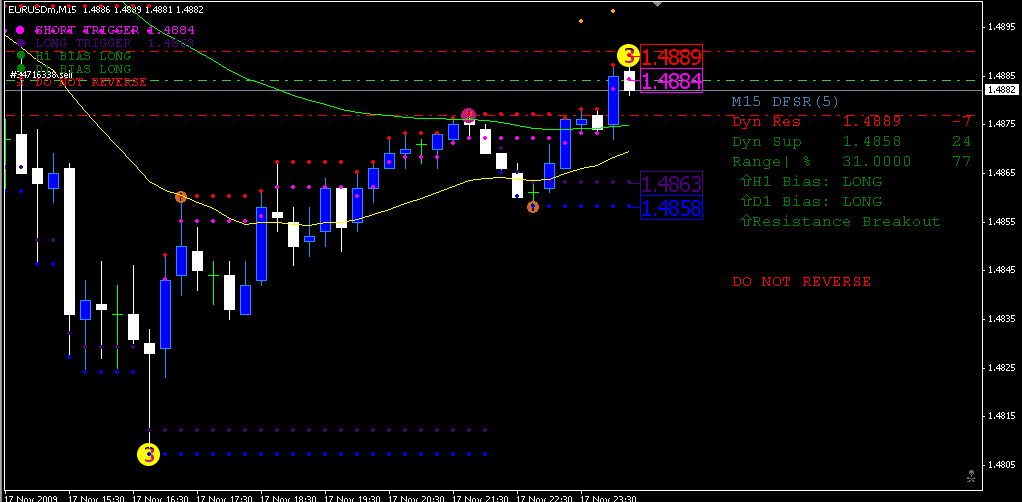
Task: Click the 1.4815 price axis label
Action: pos(1002,416)
